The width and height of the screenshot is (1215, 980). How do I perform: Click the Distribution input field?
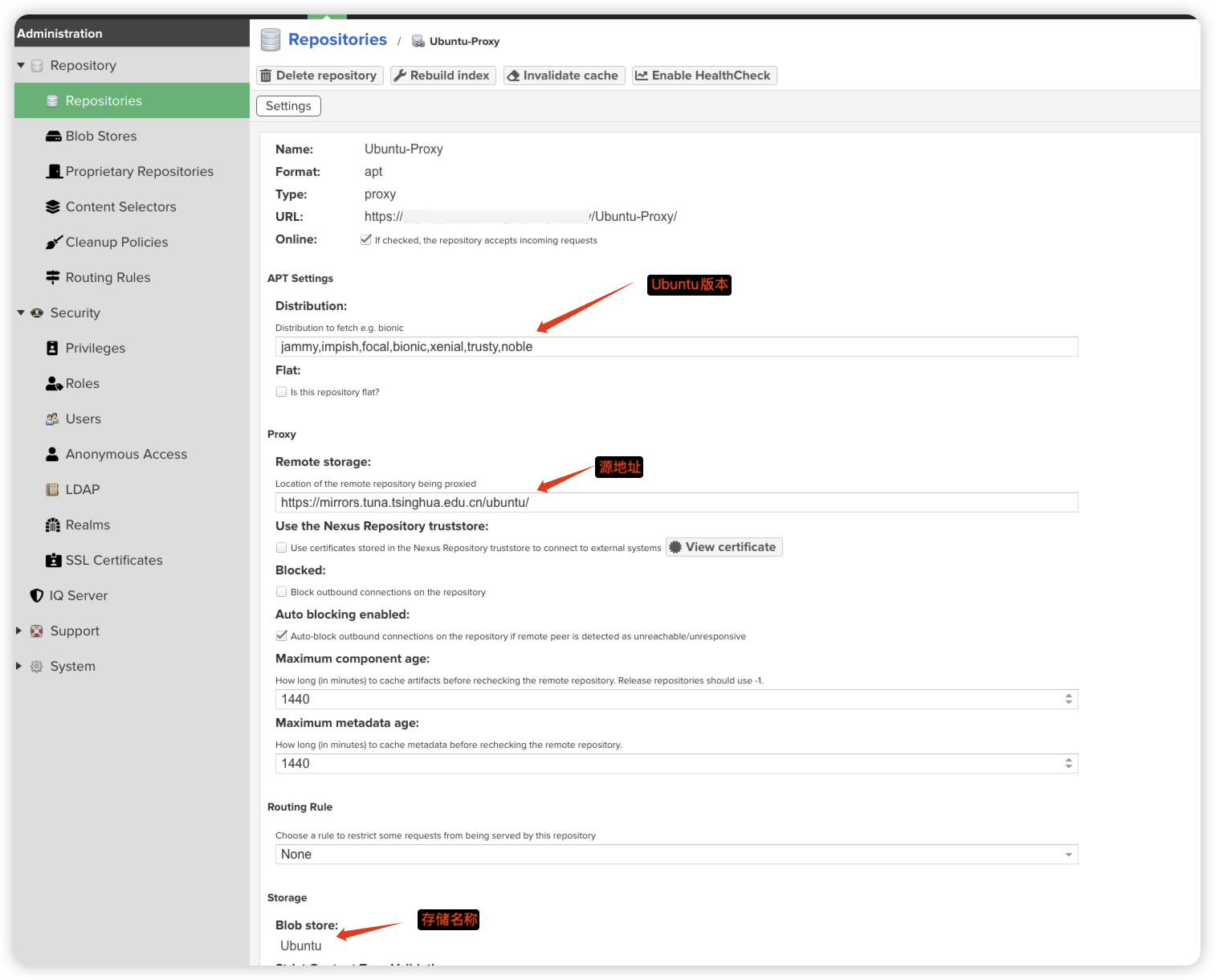(676, 347)
